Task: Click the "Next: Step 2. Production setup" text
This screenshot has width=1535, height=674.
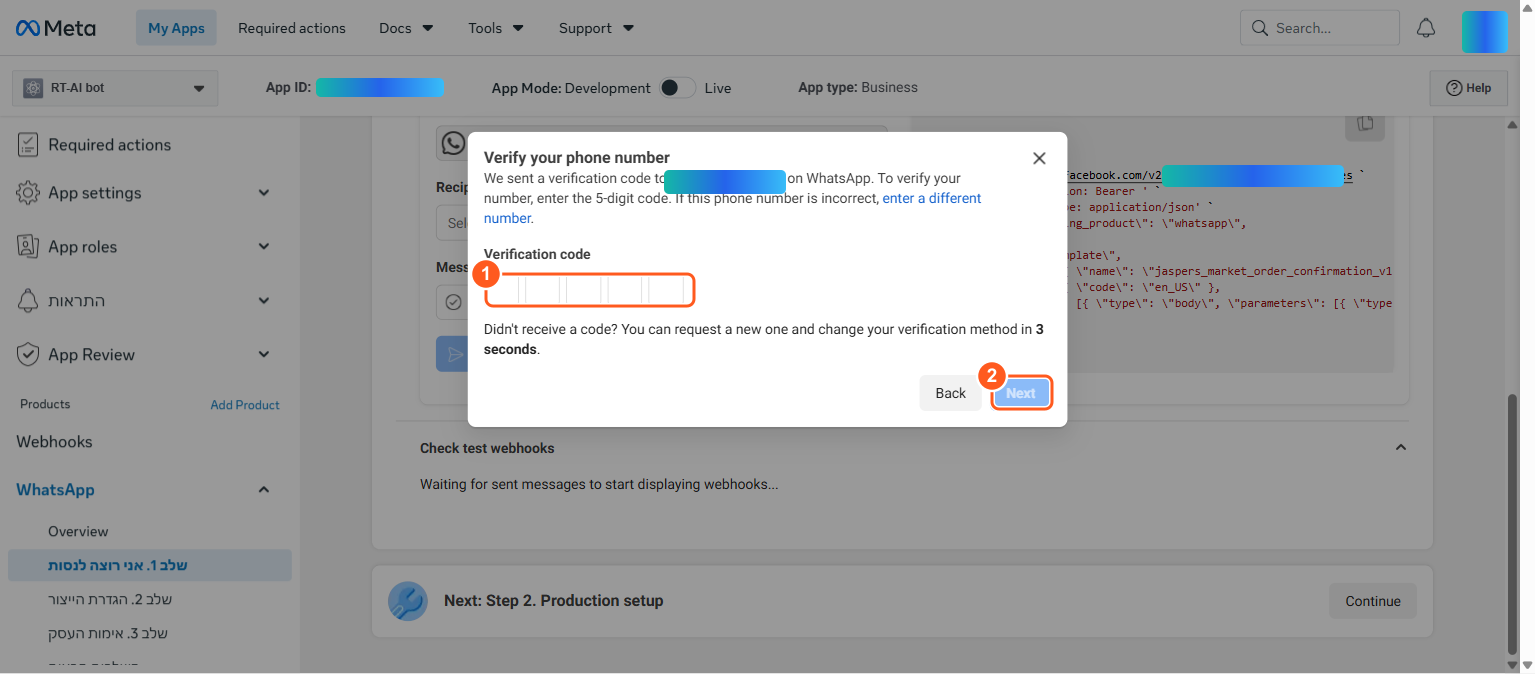Action: 554,601
